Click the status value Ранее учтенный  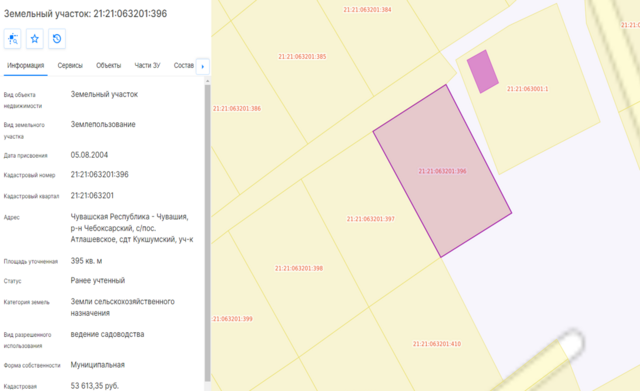tap(98, 280)
